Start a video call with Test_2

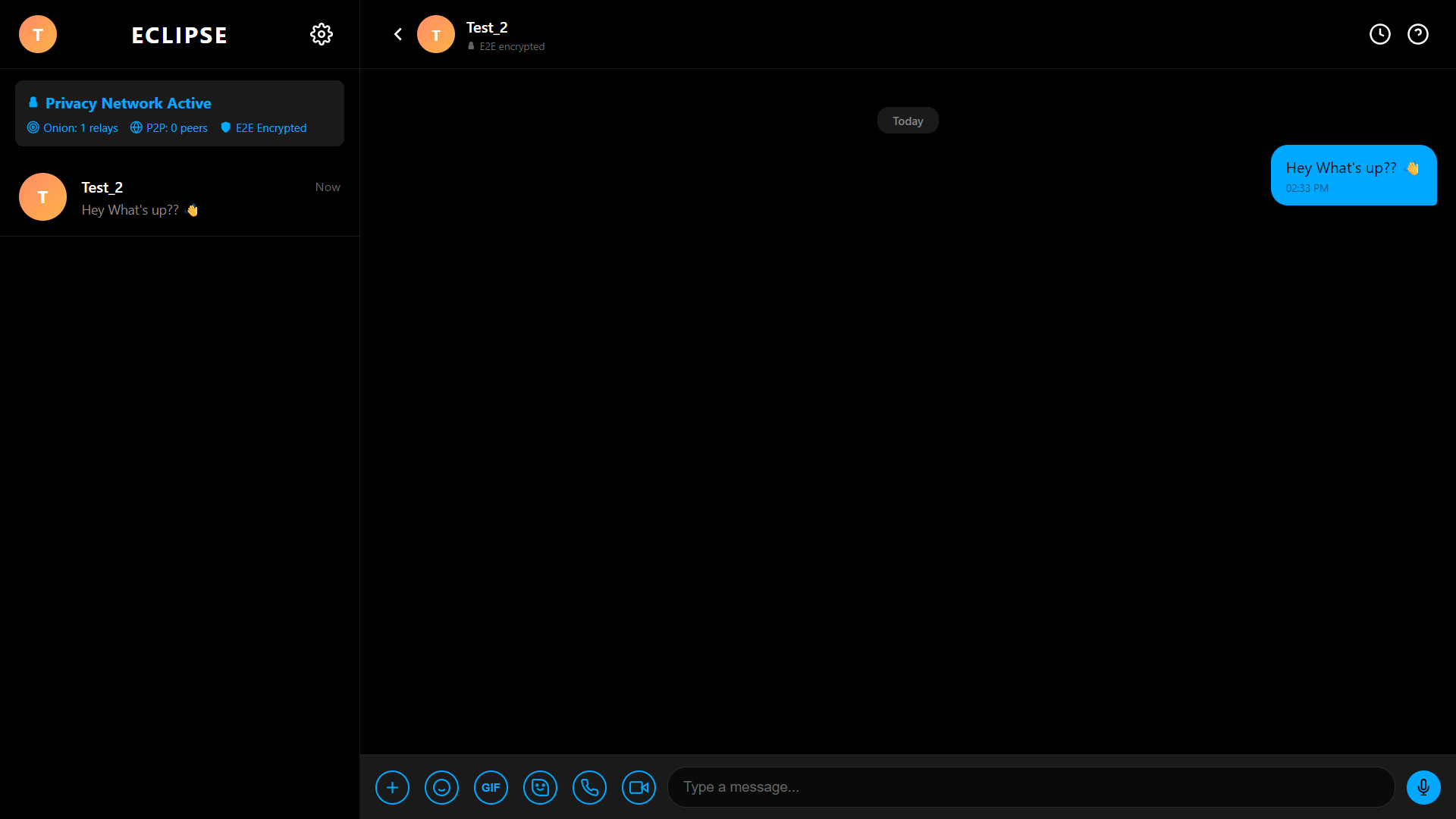[639, 787]
